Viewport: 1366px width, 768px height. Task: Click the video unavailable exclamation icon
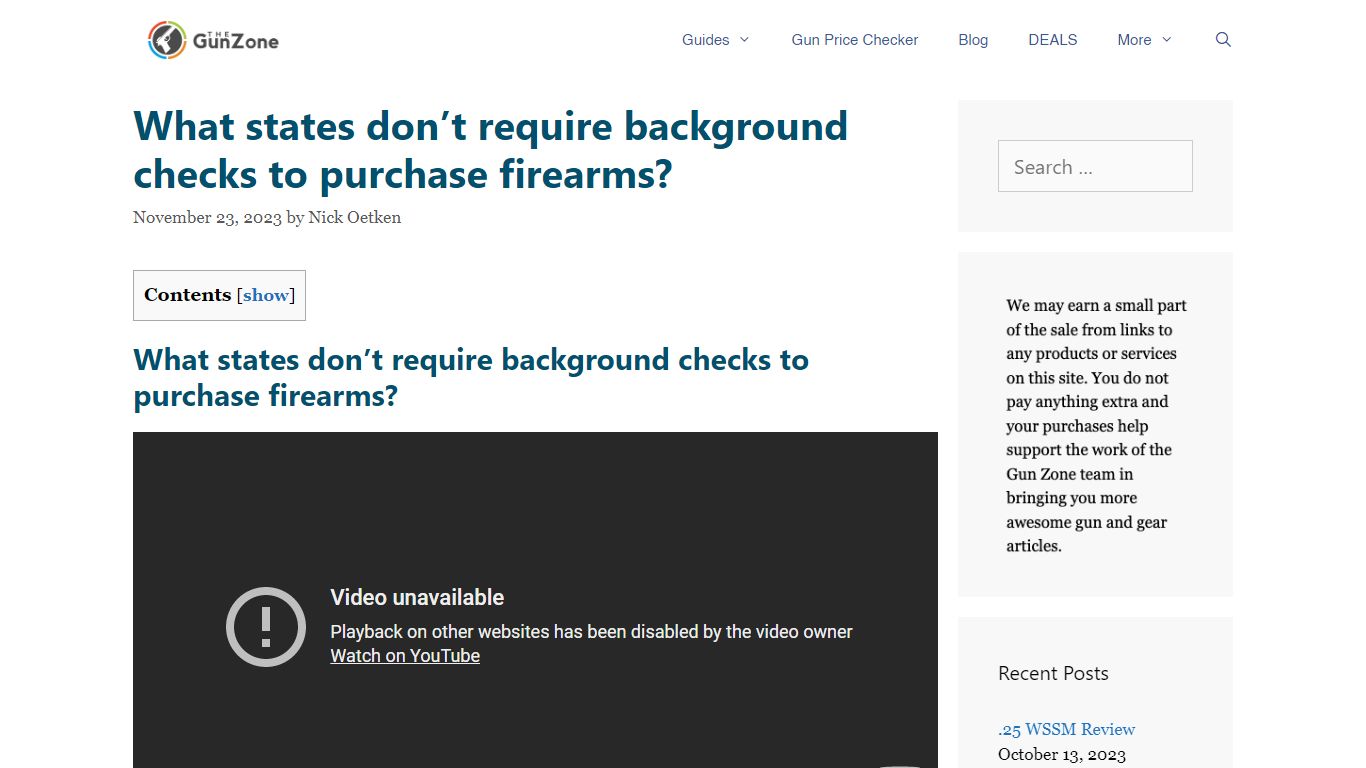tap(266, 627)
